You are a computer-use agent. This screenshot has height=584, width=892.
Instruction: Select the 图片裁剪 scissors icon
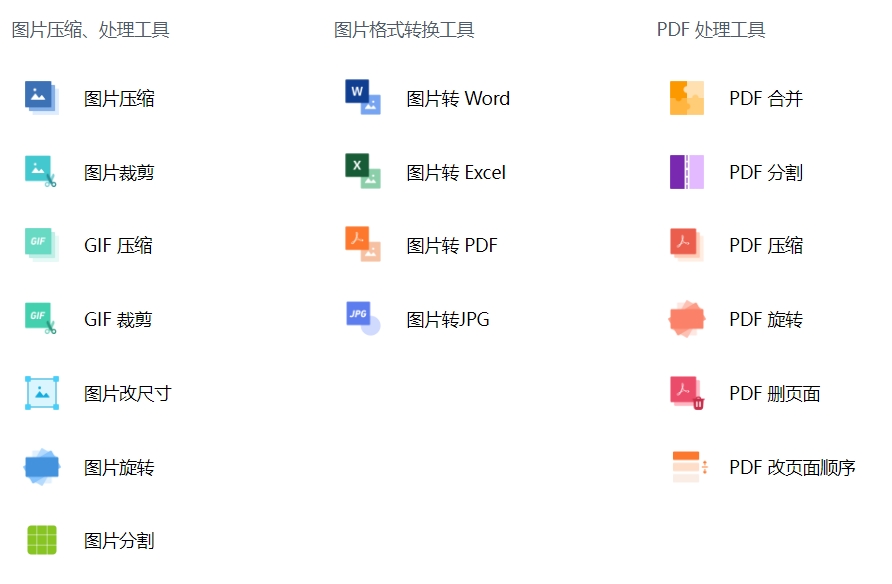[x=41, y=172]
